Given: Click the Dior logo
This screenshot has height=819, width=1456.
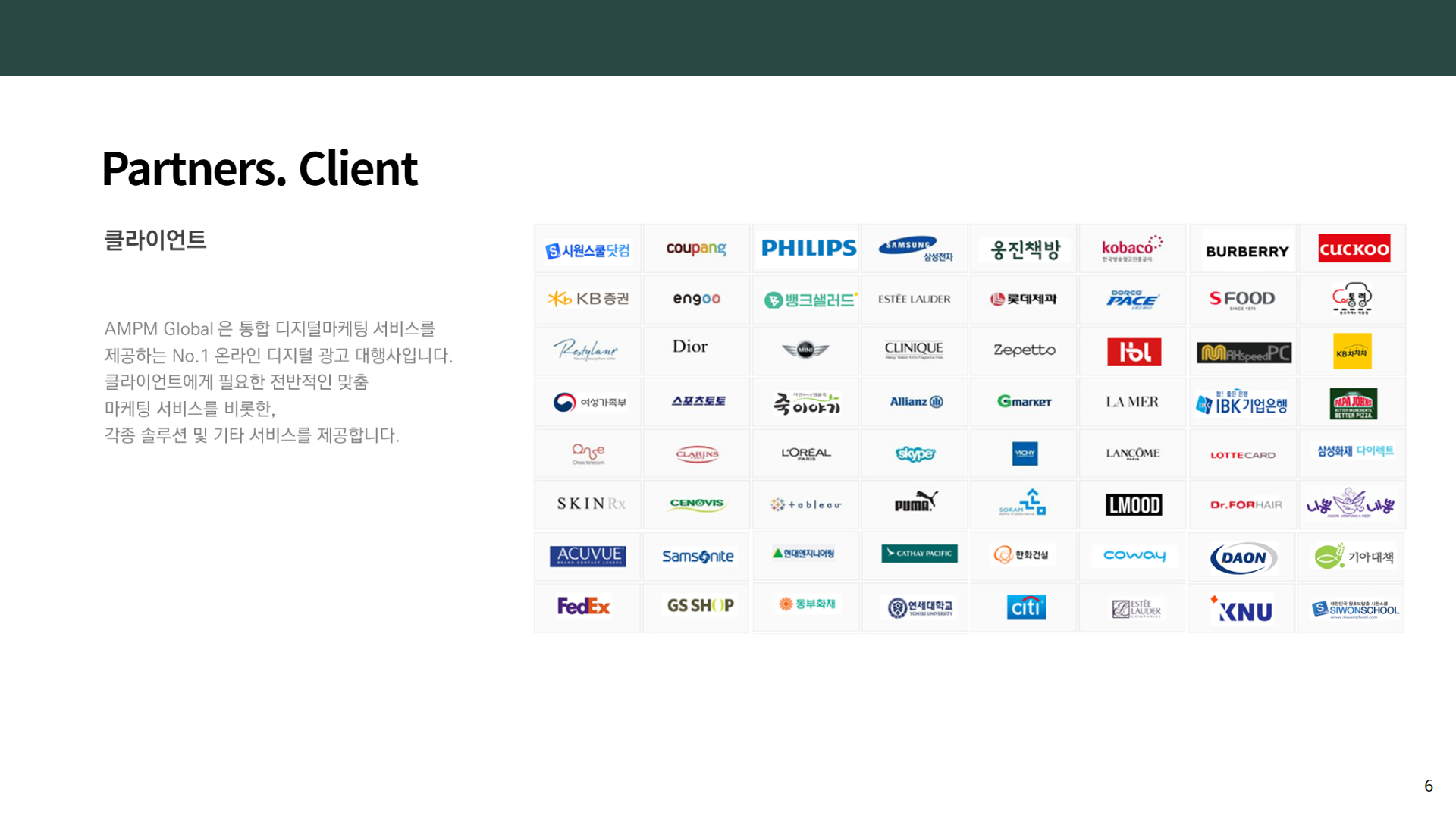Looking at the screenshot, I should pos(689,347).
